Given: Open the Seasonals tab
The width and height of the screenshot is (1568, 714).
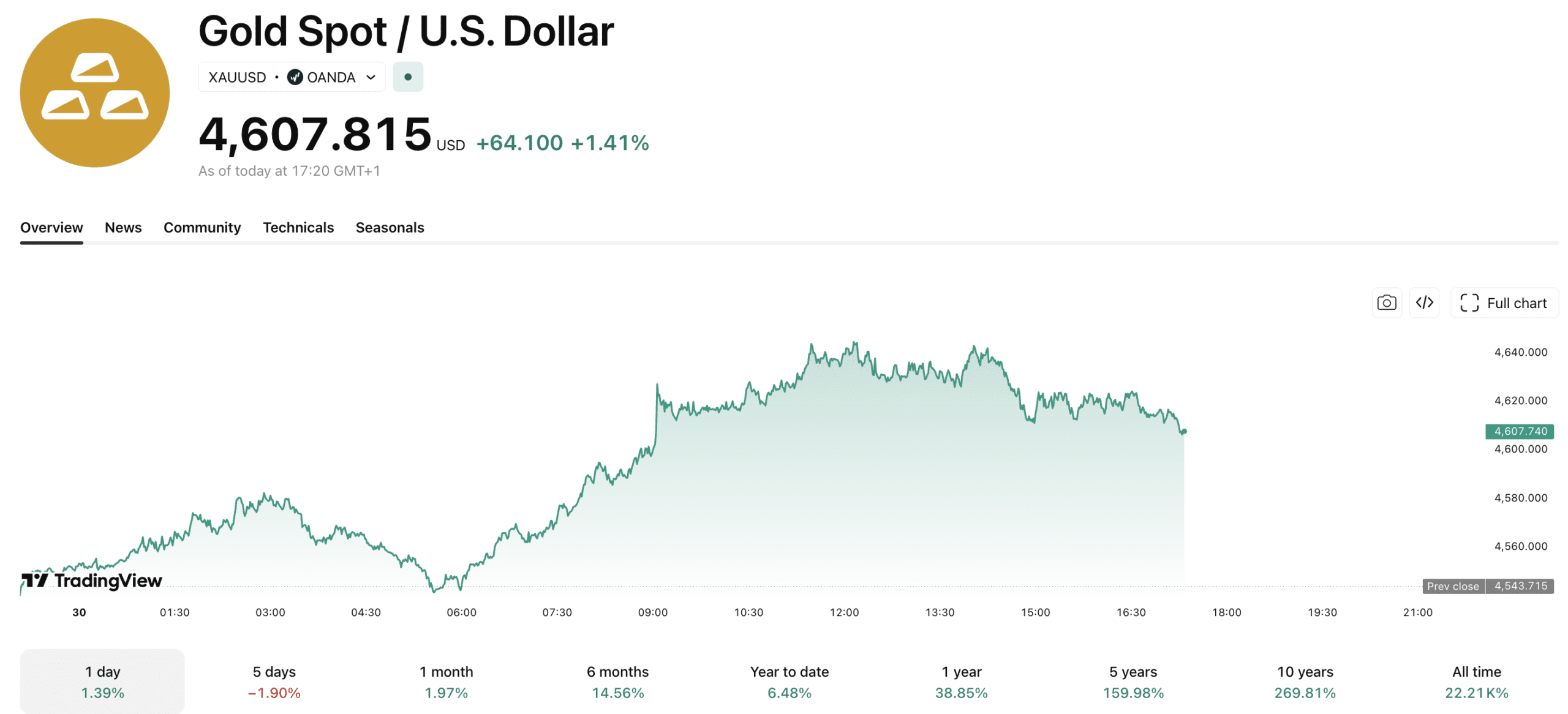Looking at the screenshot, I should tap(390, 227).
